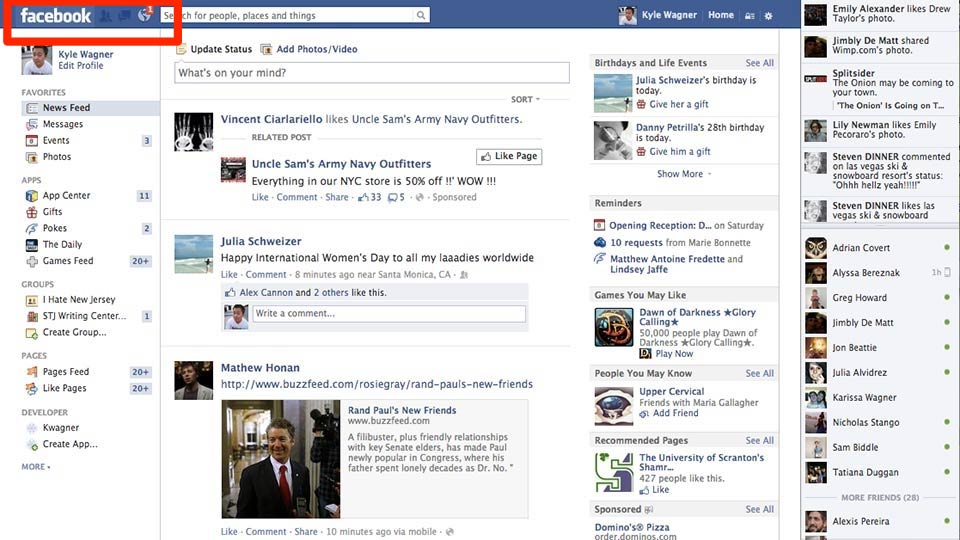Click the search magnifier icon
Screen dimensions: 960x540
pos(421,15)
